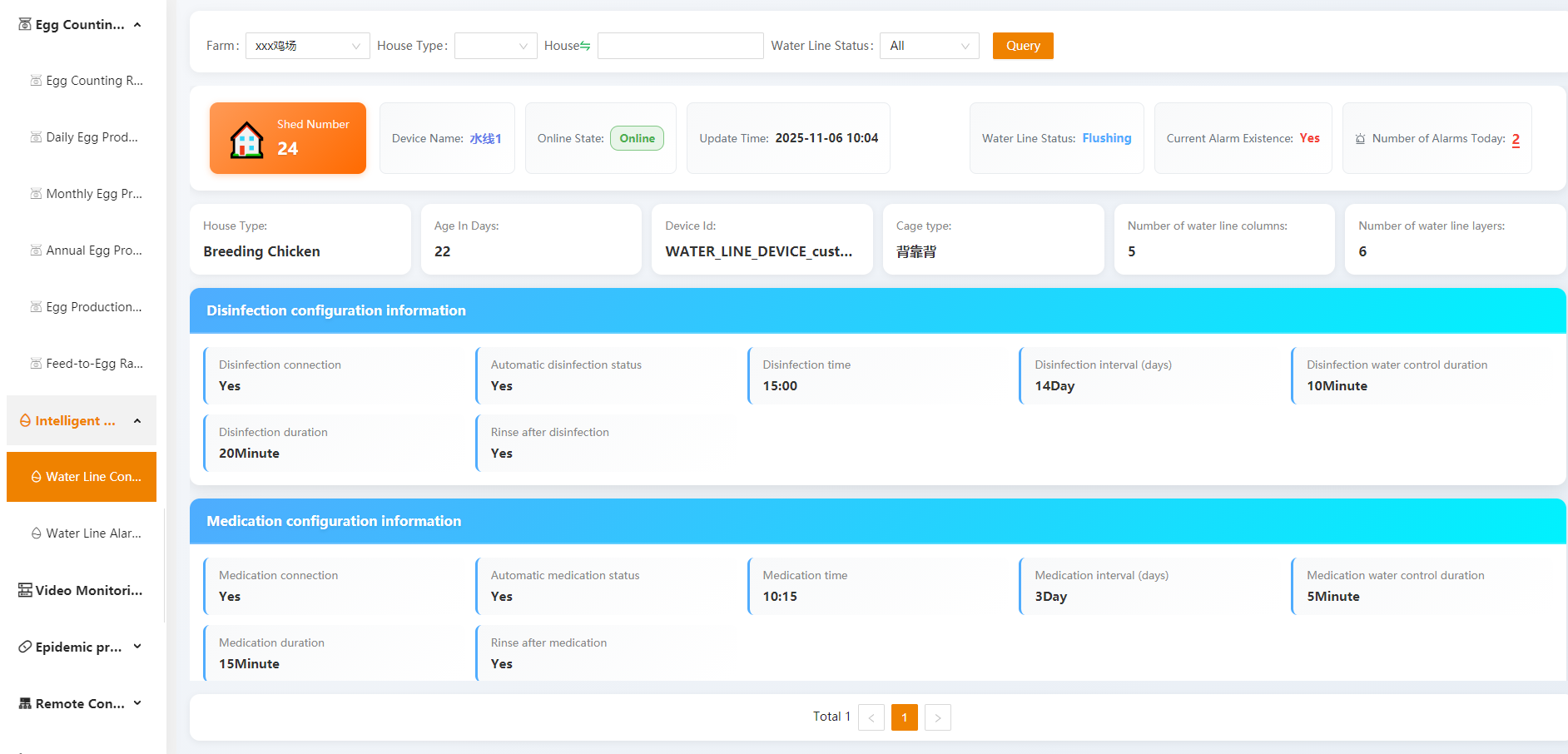Open Water Line Alar... menu item
The width and height of the screenshot is (1568, 754).
[x=82, y=533]
